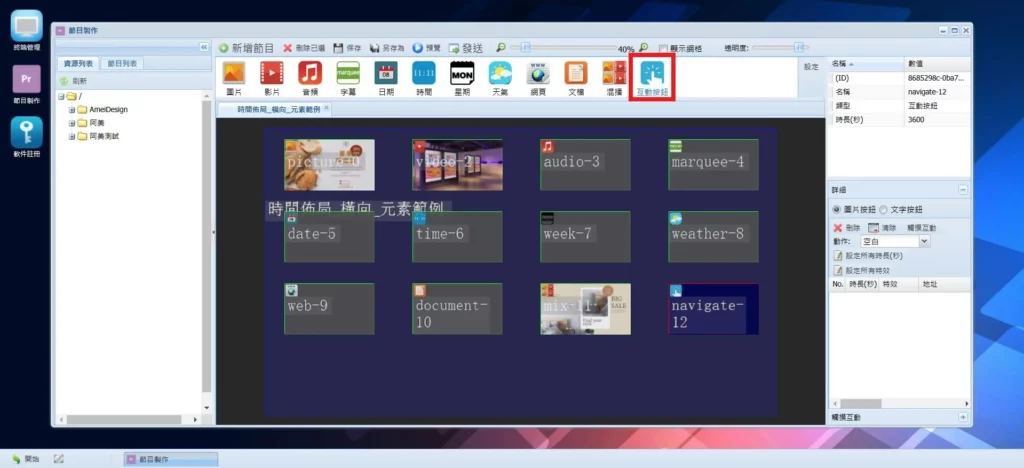Screen dimensions: 1024x468
Task: Click the 音頻 audio element icon
Action: click(310, 77)
